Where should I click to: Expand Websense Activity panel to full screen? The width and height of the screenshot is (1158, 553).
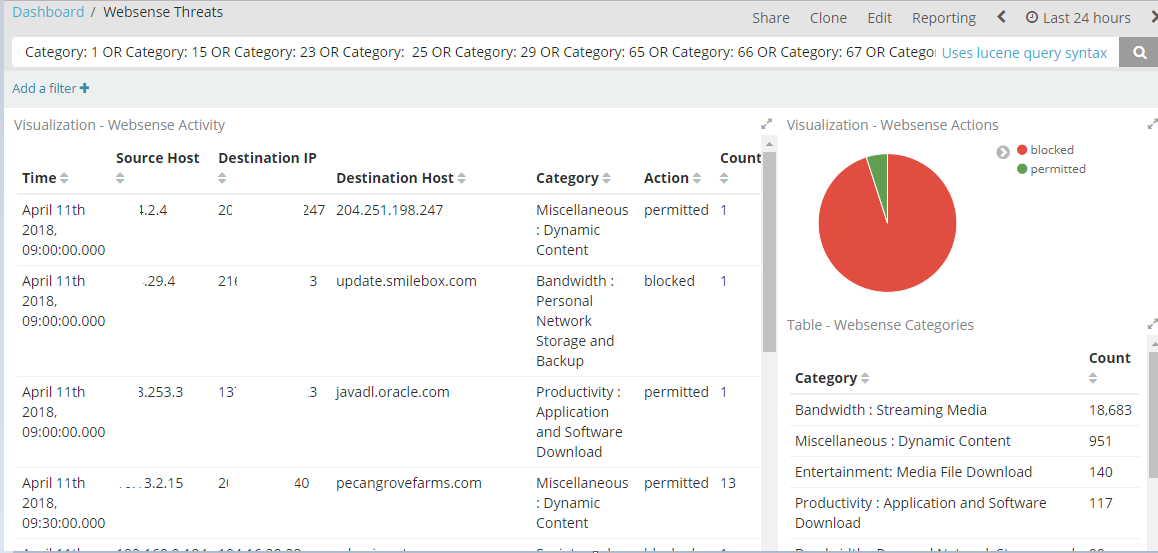[x=767, y=125]
